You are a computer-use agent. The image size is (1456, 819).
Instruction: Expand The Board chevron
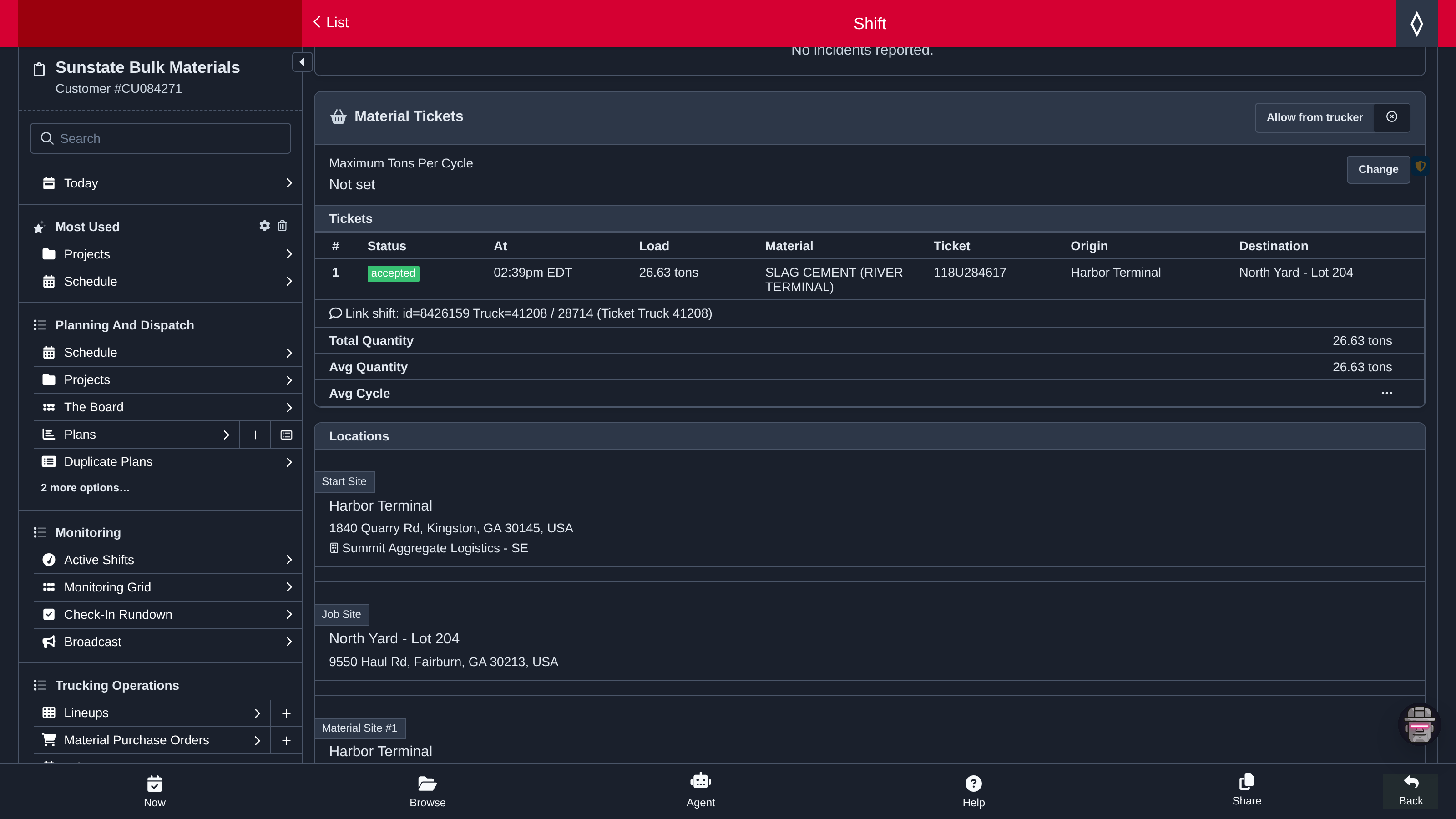click(x=289, y=408)
